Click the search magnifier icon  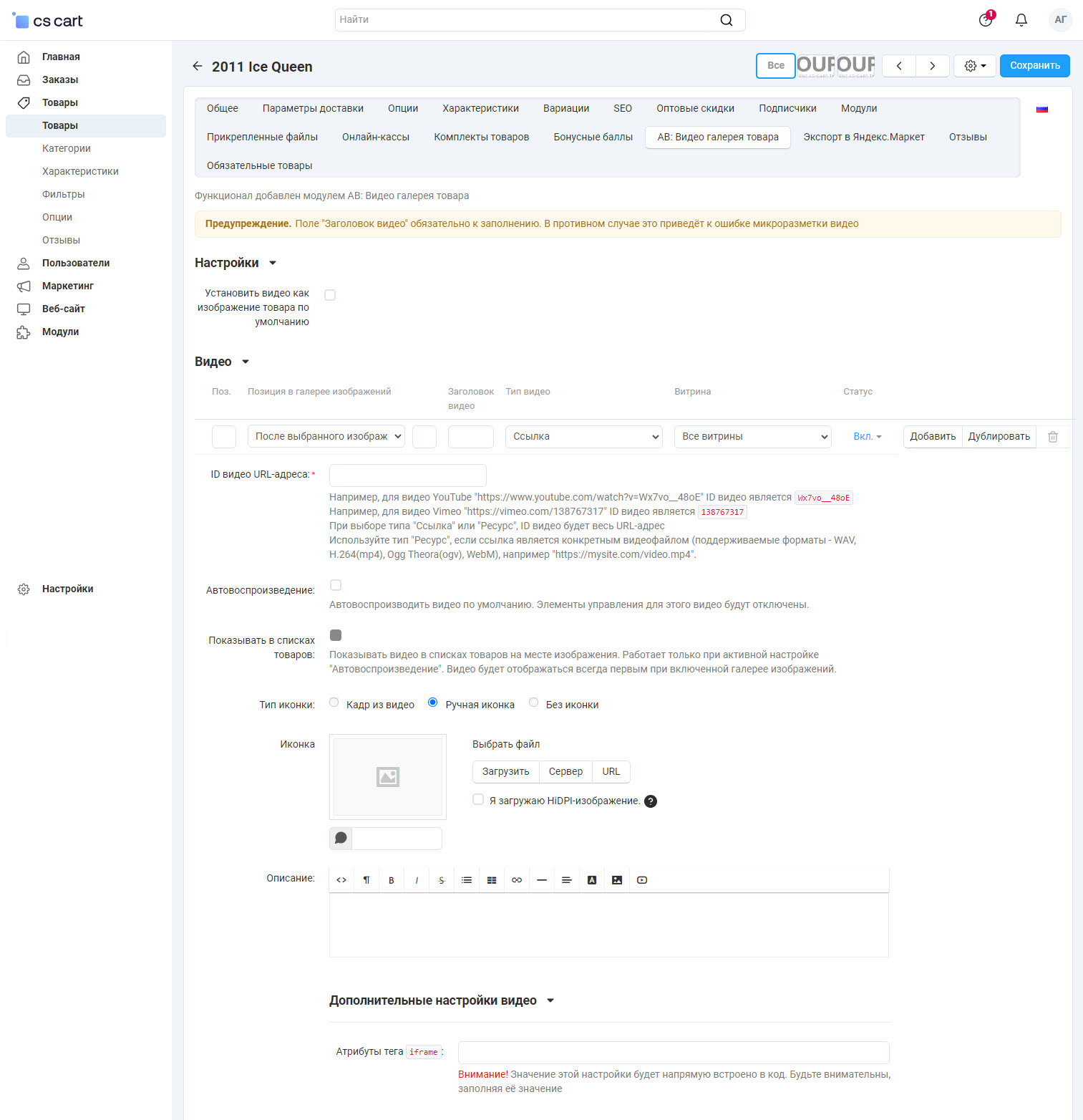(726, 20)
